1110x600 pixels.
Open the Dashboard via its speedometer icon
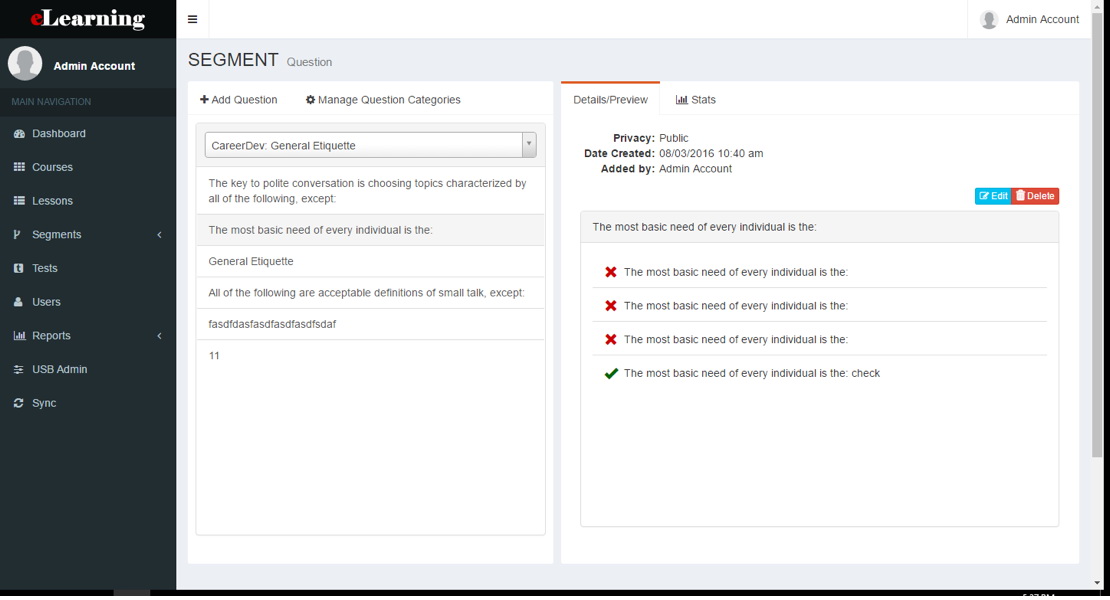[x=21, y=133]
